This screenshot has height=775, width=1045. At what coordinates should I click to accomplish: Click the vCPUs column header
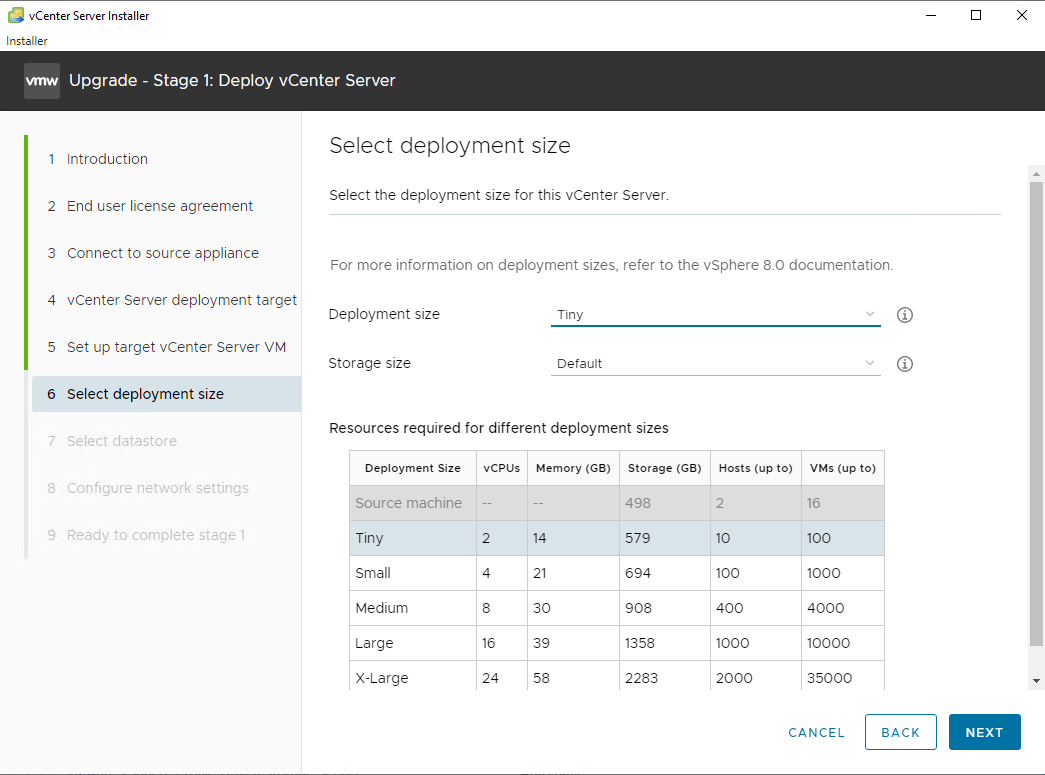(501, 468)
